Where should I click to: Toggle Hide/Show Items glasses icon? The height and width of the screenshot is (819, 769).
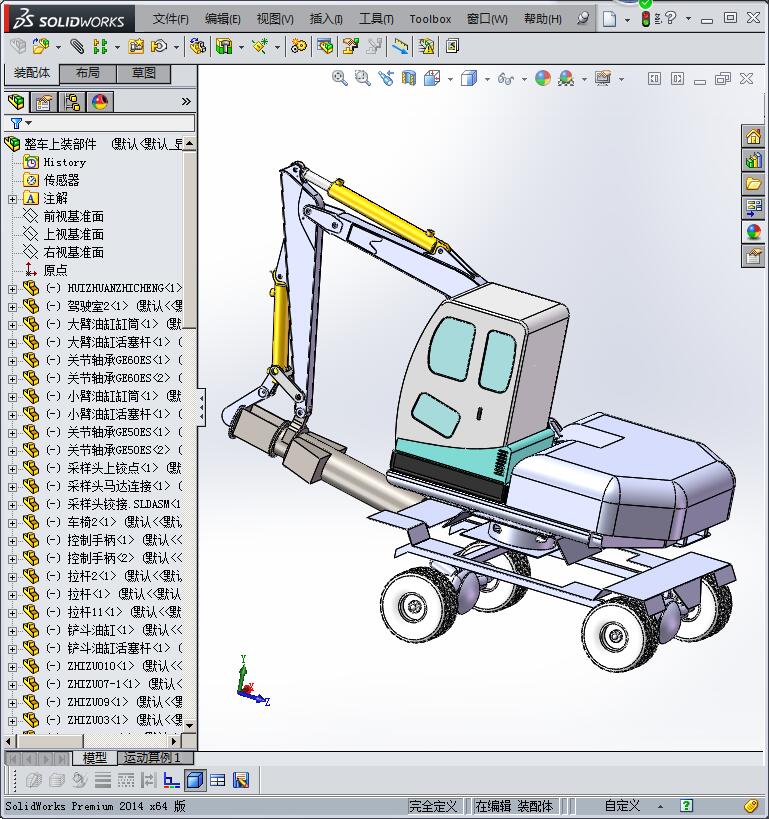pos(505,79)
